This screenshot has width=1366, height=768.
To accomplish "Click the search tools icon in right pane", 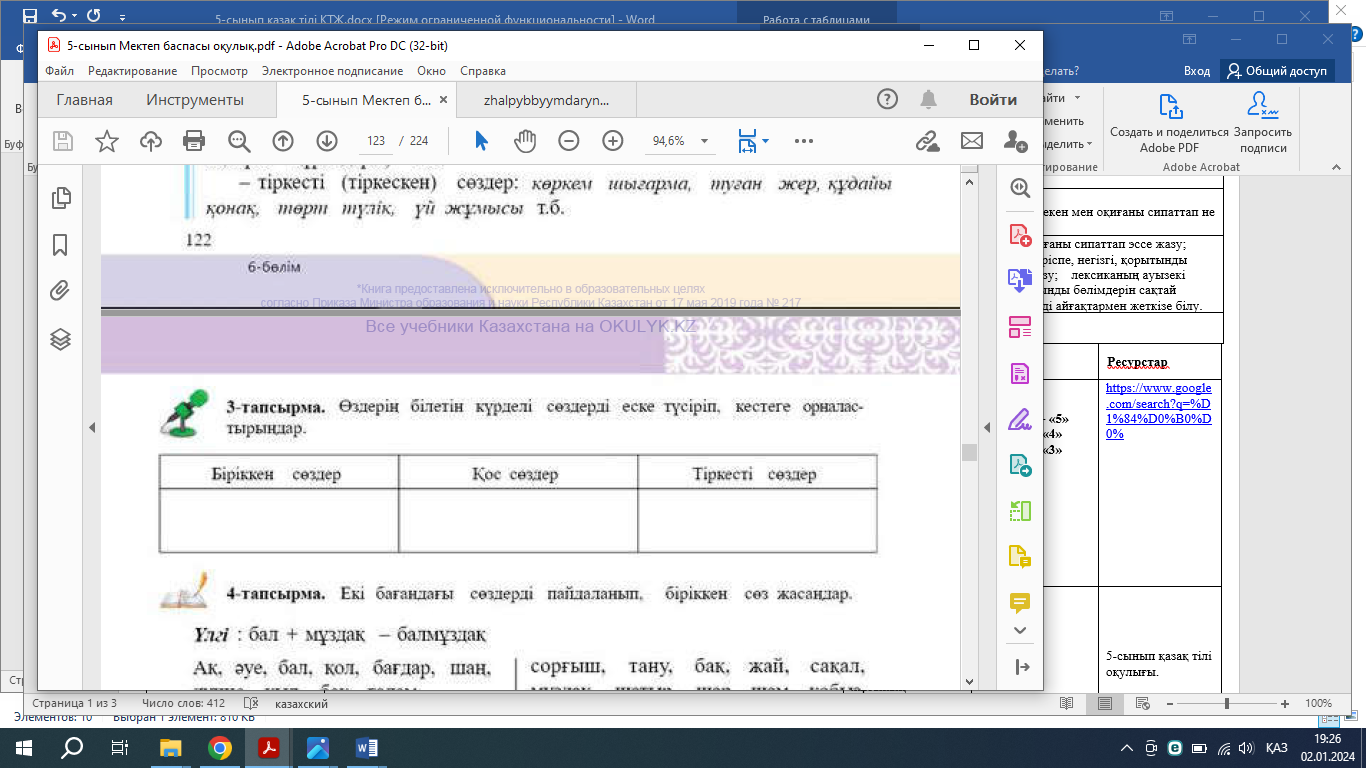I will pos(1020,187).
